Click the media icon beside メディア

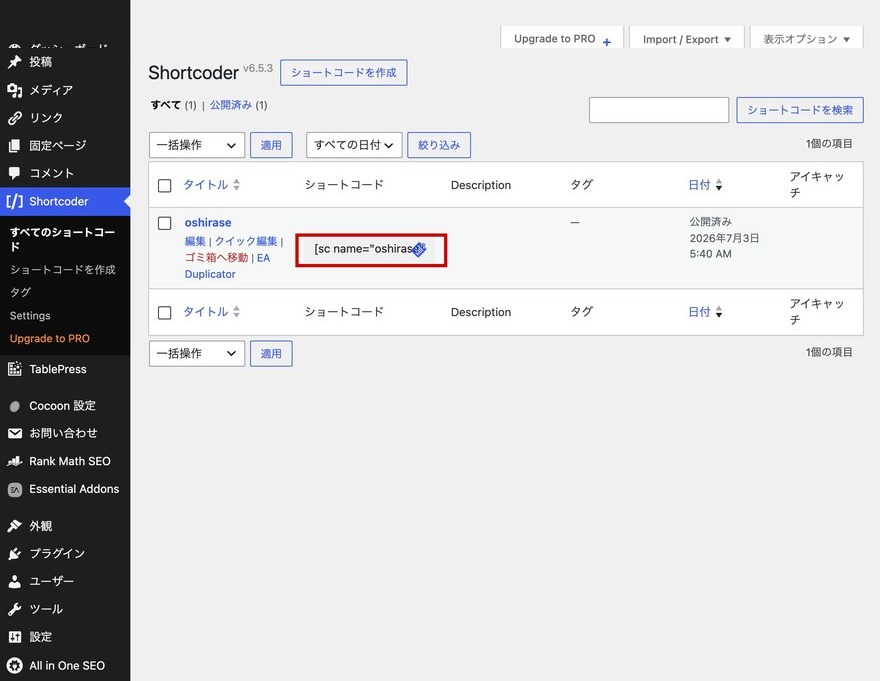pos(15,90)
